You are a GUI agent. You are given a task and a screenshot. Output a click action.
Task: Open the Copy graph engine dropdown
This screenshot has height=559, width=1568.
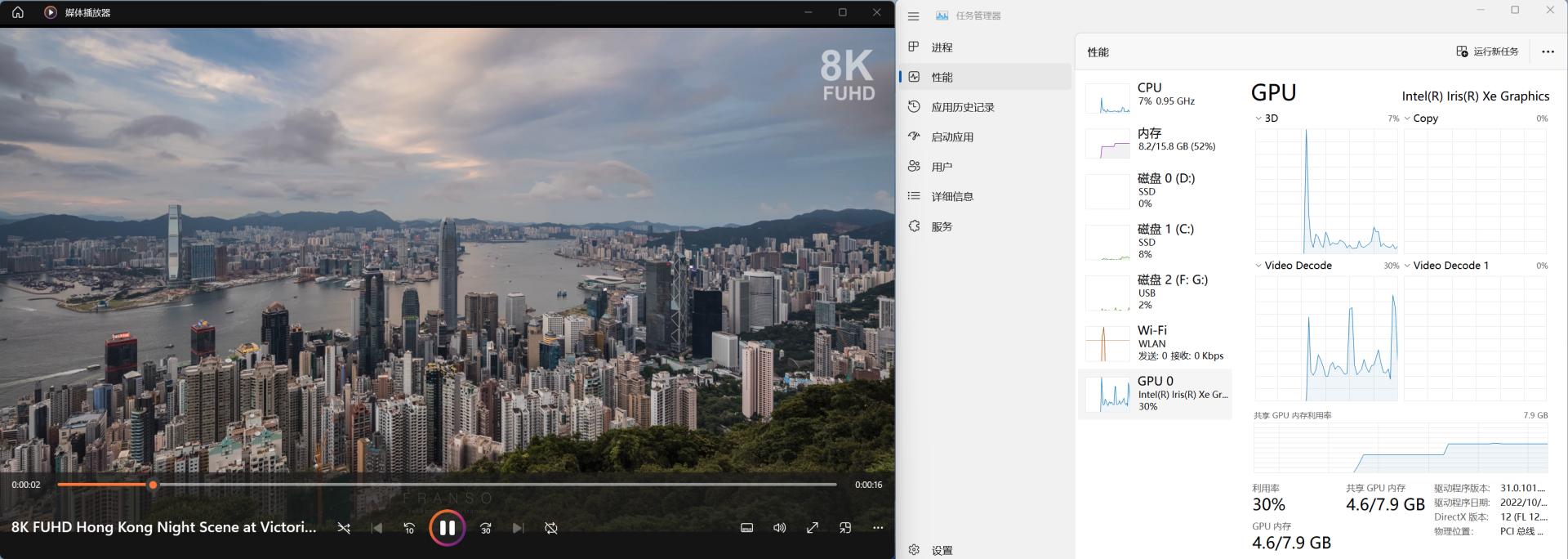(1407, 119)
